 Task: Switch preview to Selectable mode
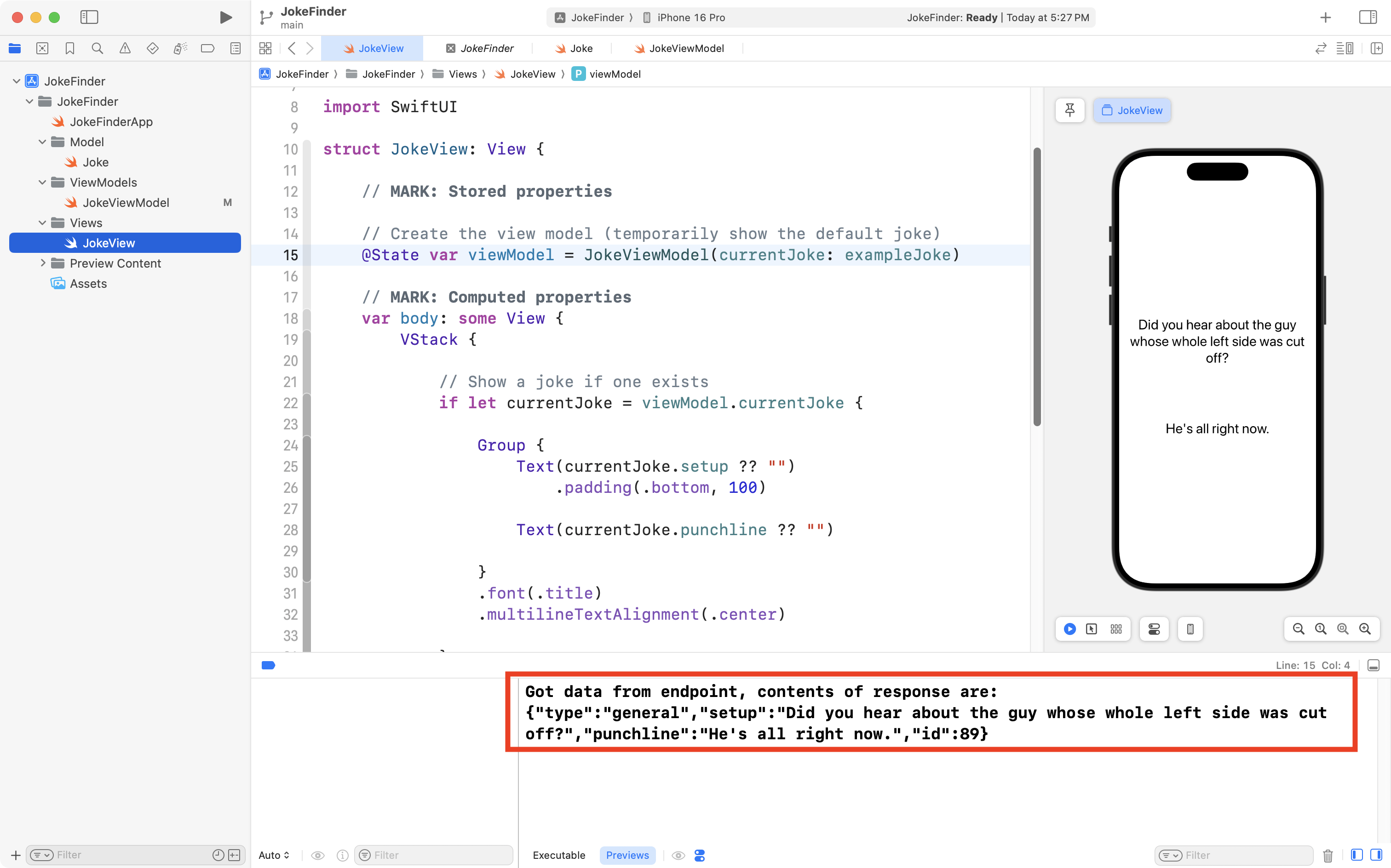click(1092, 629)
